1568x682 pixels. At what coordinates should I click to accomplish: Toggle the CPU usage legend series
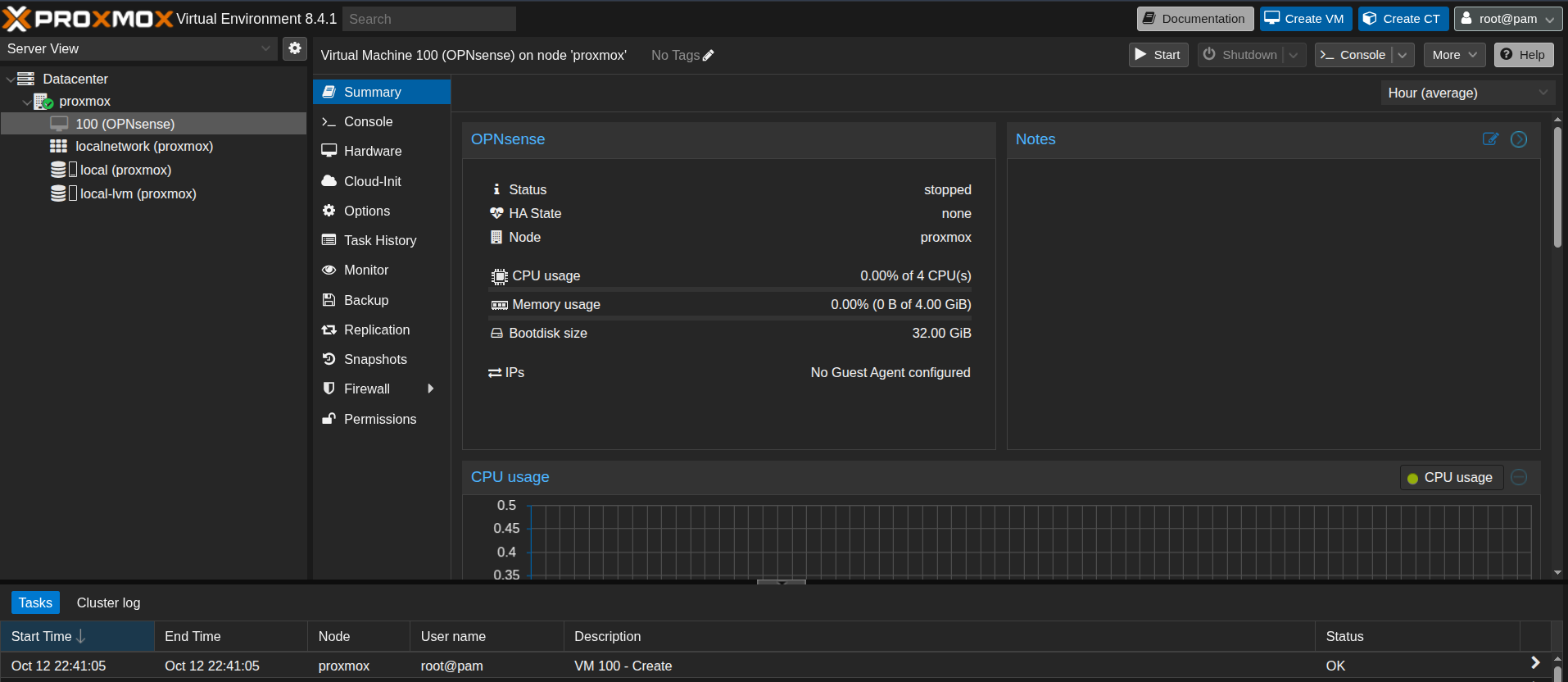[1451, 478]
